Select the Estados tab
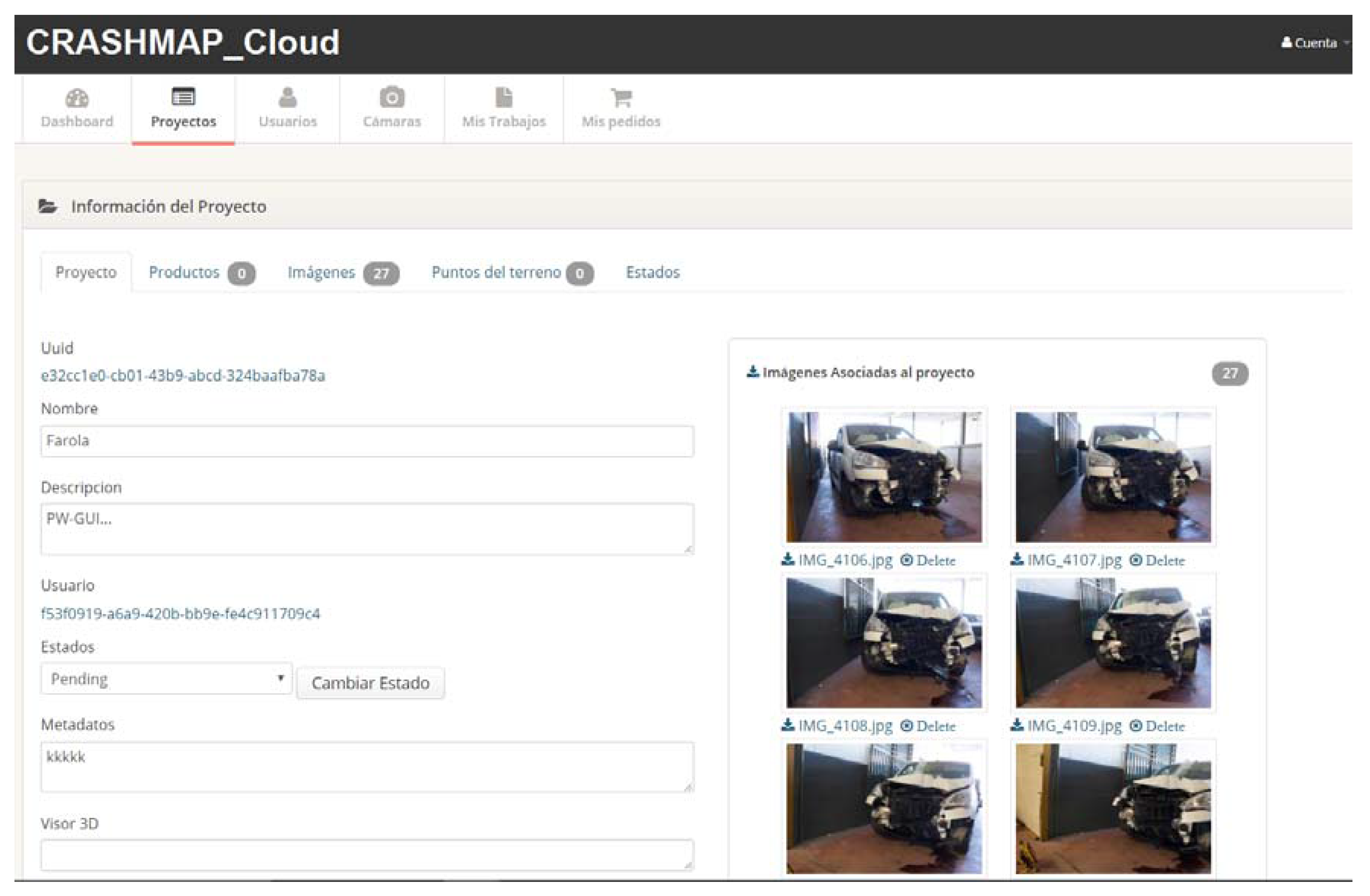 click(x=653, y=272)
